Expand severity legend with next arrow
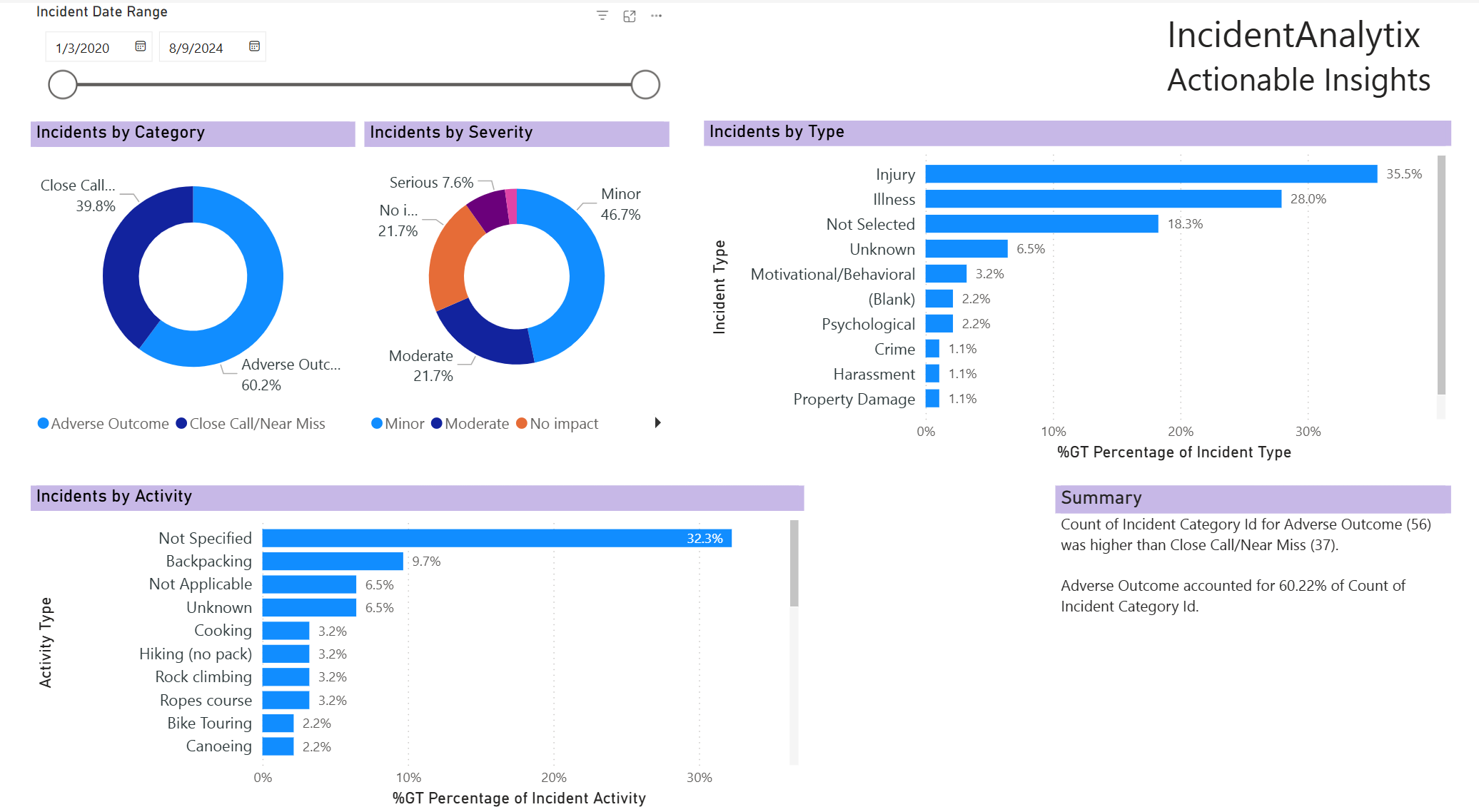The height and width of the screenshot is (812, 1479). tap(657, 423)
